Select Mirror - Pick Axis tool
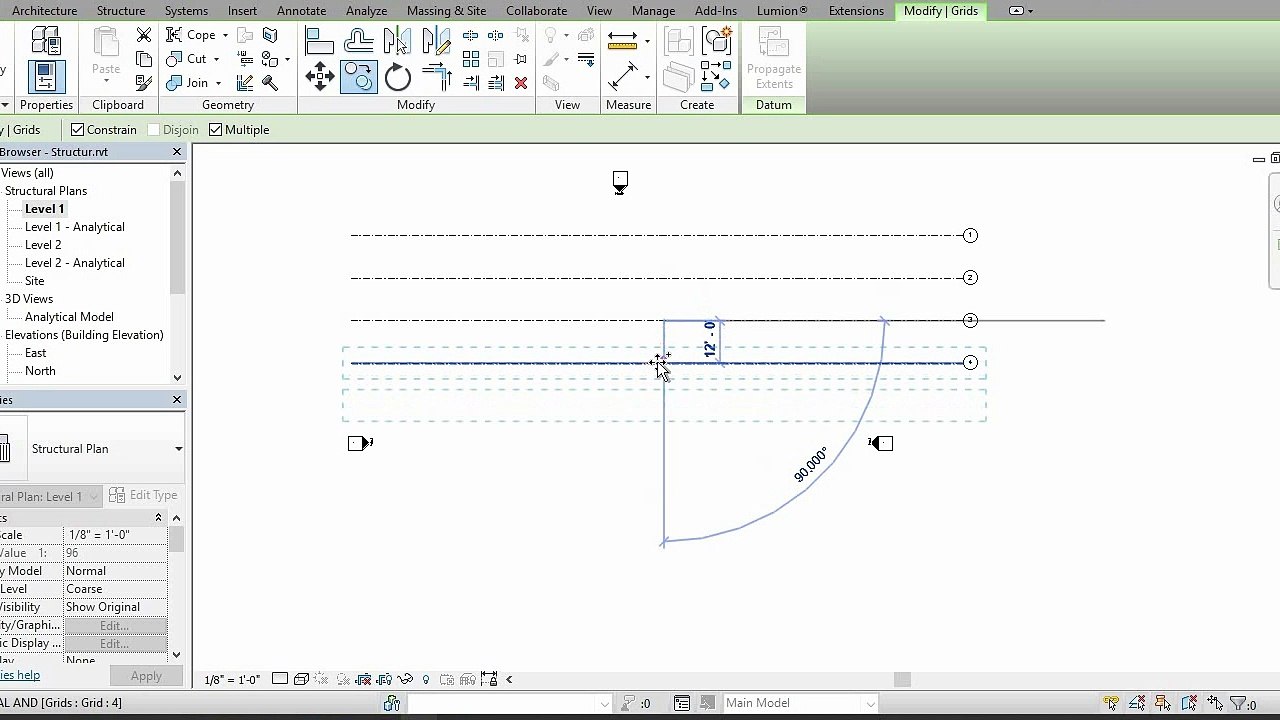The height and width of the screenshot is (720, 1280). [397, 42]
